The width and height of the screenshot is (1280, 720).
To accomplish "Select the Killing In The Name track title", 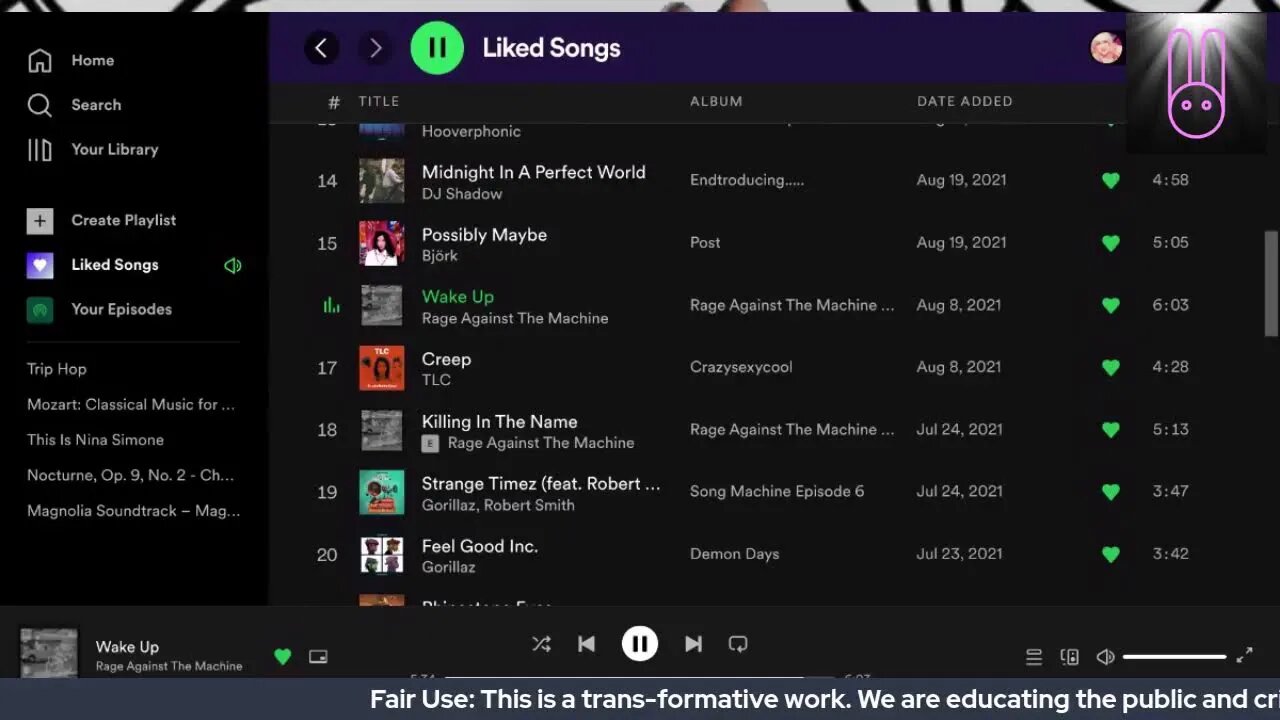I will tap(499, 421).
